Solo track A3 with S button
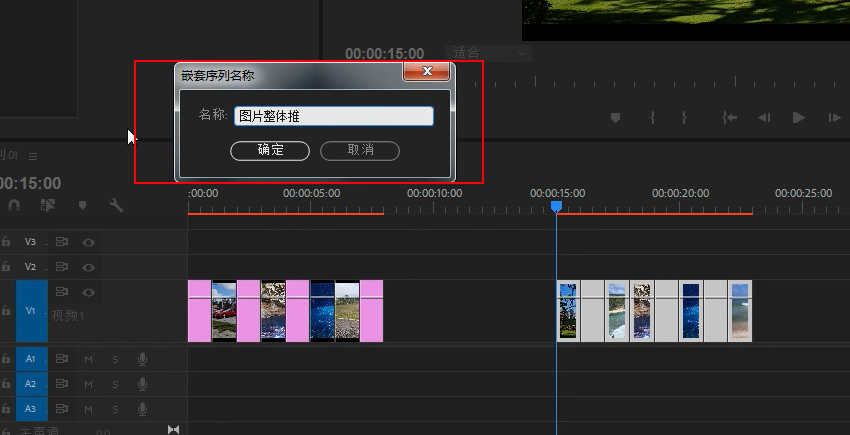The width and height of the screenshot is (850, 435). [115, 410]
